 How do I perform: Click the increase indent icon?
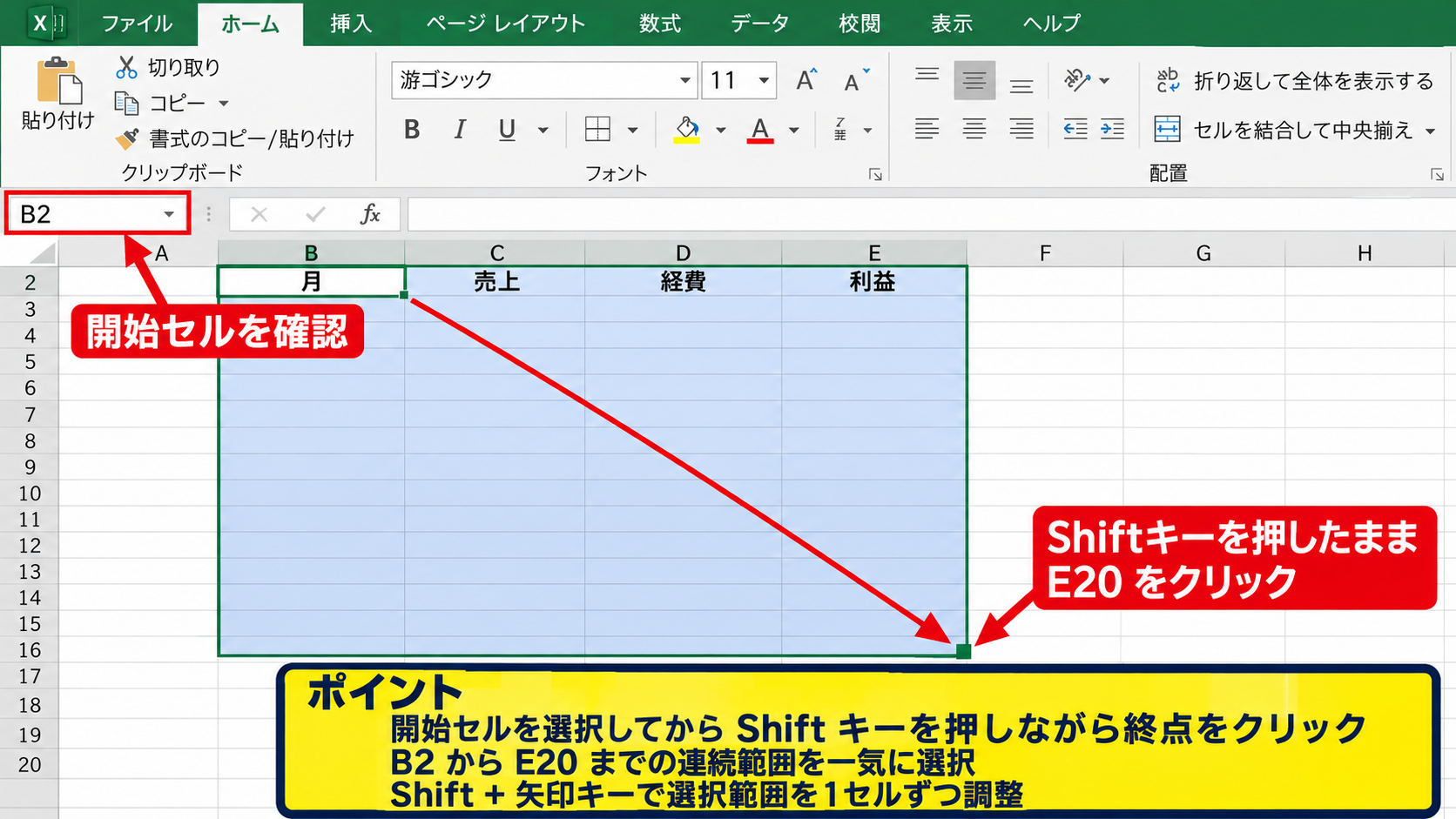[x=1112, y=130]
